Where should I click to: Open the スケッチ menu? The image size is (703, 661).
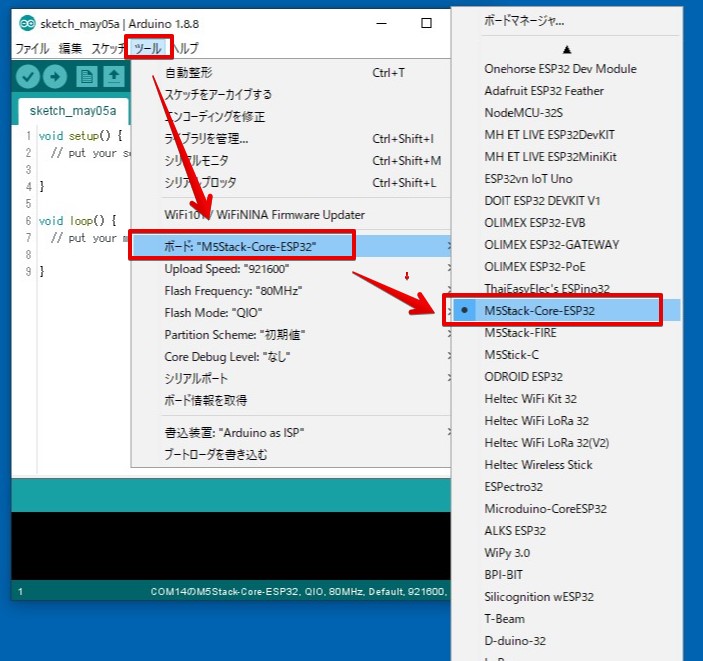point(108,48)
